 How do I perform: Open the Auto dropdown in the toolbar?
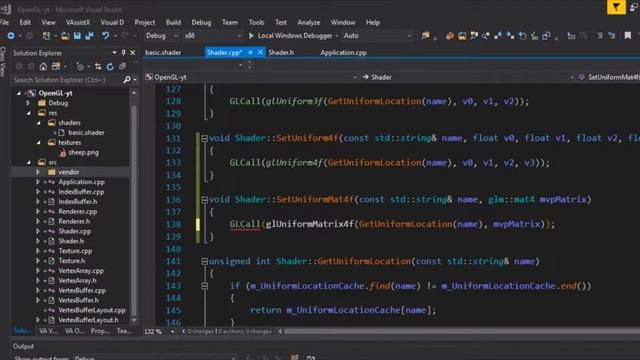[x=377, y=36]
